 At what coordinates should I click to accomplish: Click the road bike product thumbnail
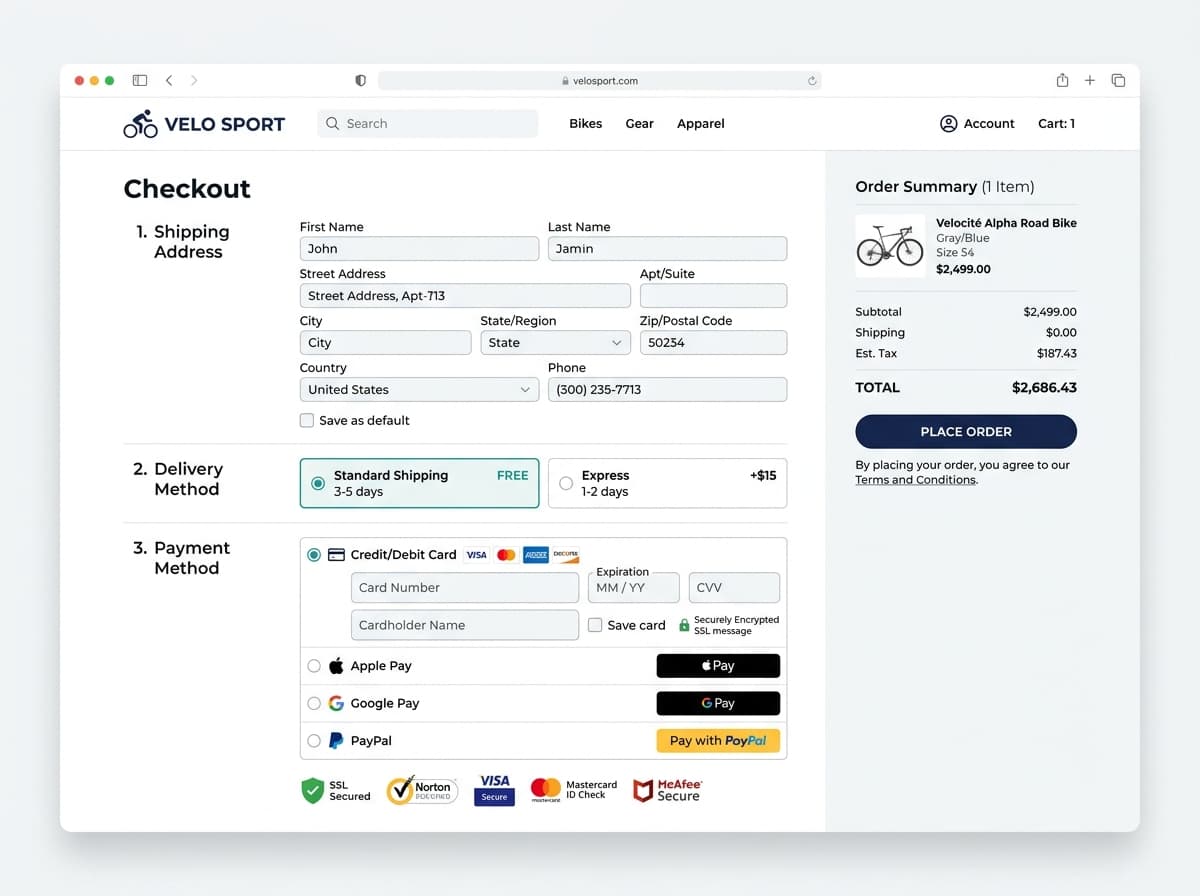[x=890, y=246]
